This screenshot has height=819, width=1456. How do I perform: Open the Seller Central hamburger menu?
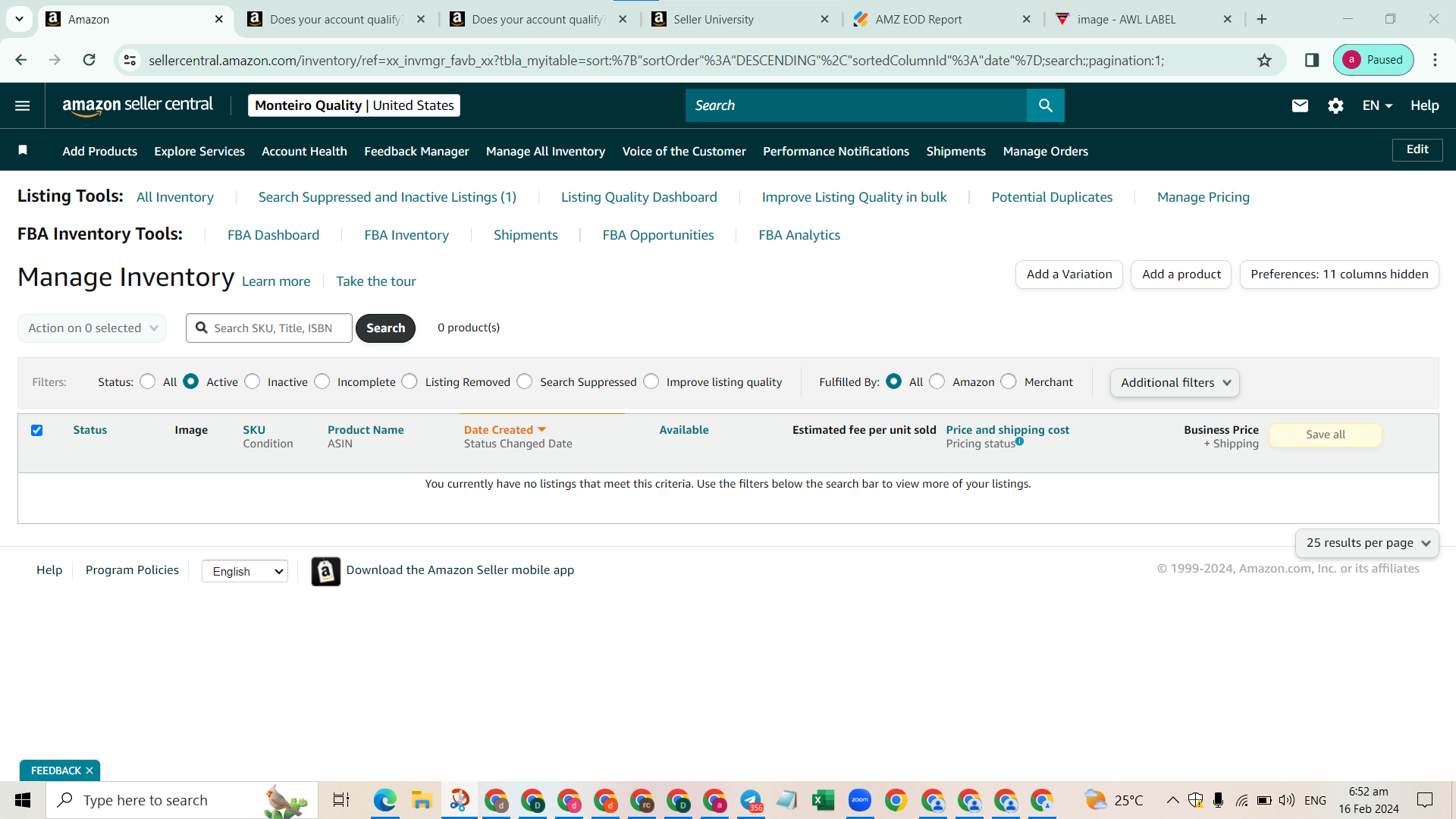click(23, 105)
